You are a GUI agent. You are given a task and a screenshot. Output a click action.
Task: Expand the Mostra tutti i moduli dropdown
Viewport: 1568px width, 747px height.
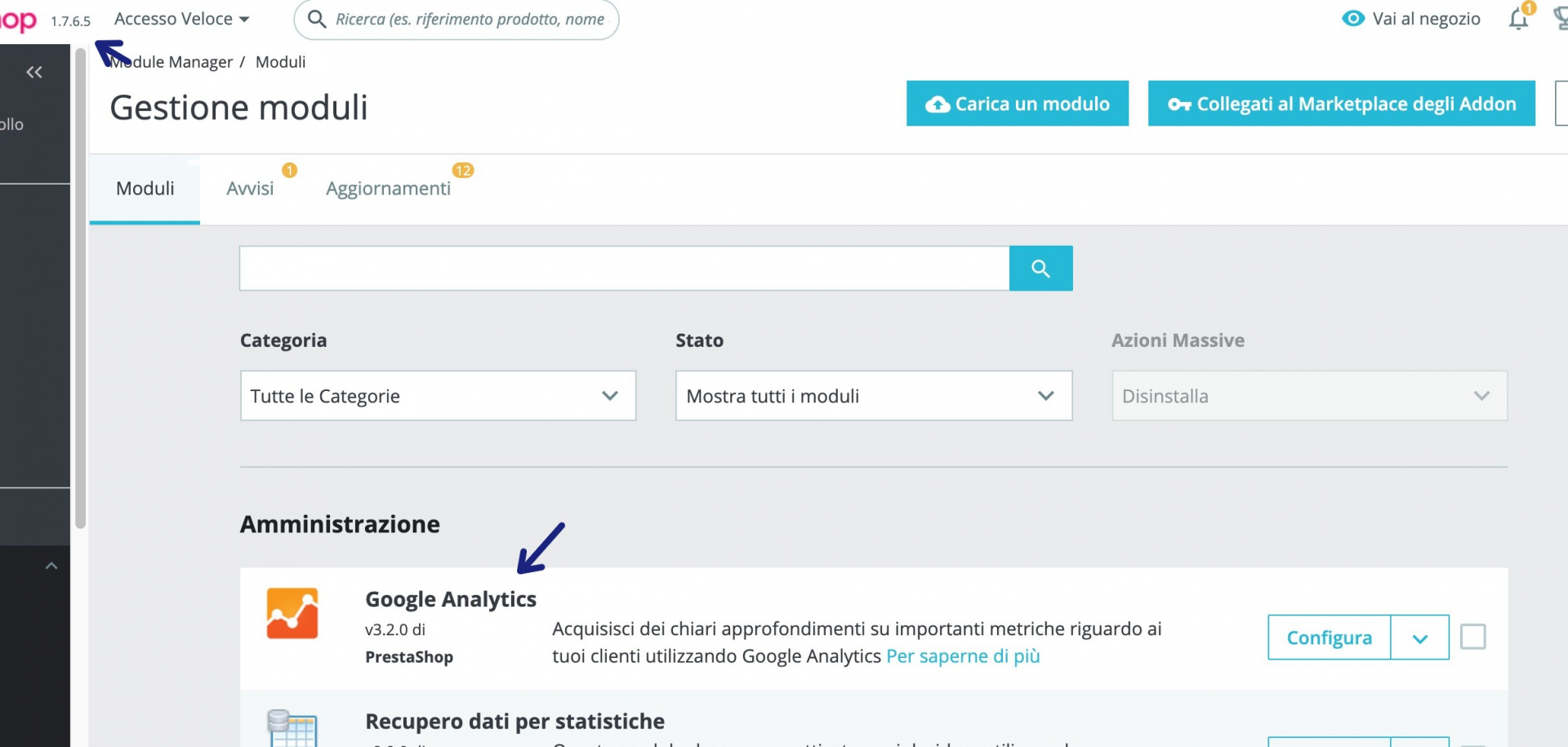(873, 396)
